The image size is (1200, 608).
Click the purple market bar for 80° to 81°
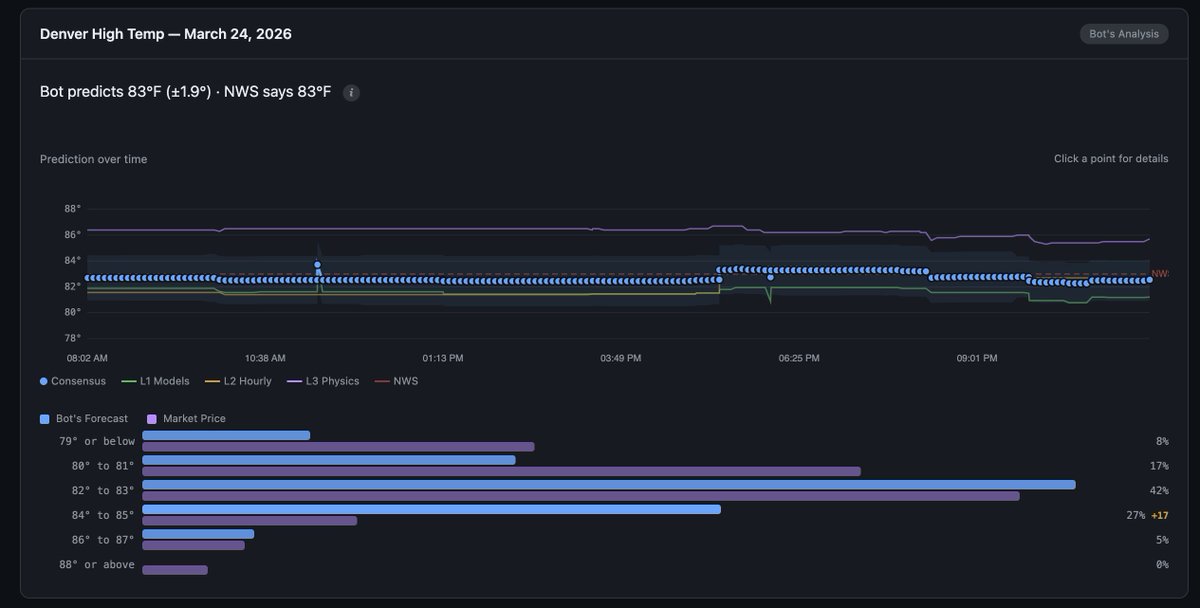click(502, 471)
